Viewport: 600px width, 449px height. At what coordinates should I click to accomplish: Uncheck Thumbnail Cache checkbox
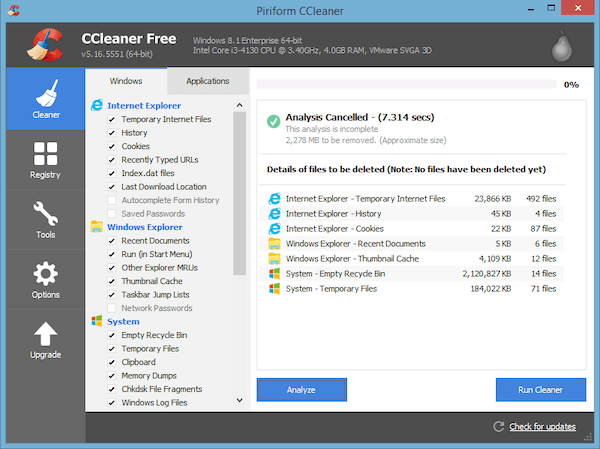pyautogui.click(x=112, y=281)
